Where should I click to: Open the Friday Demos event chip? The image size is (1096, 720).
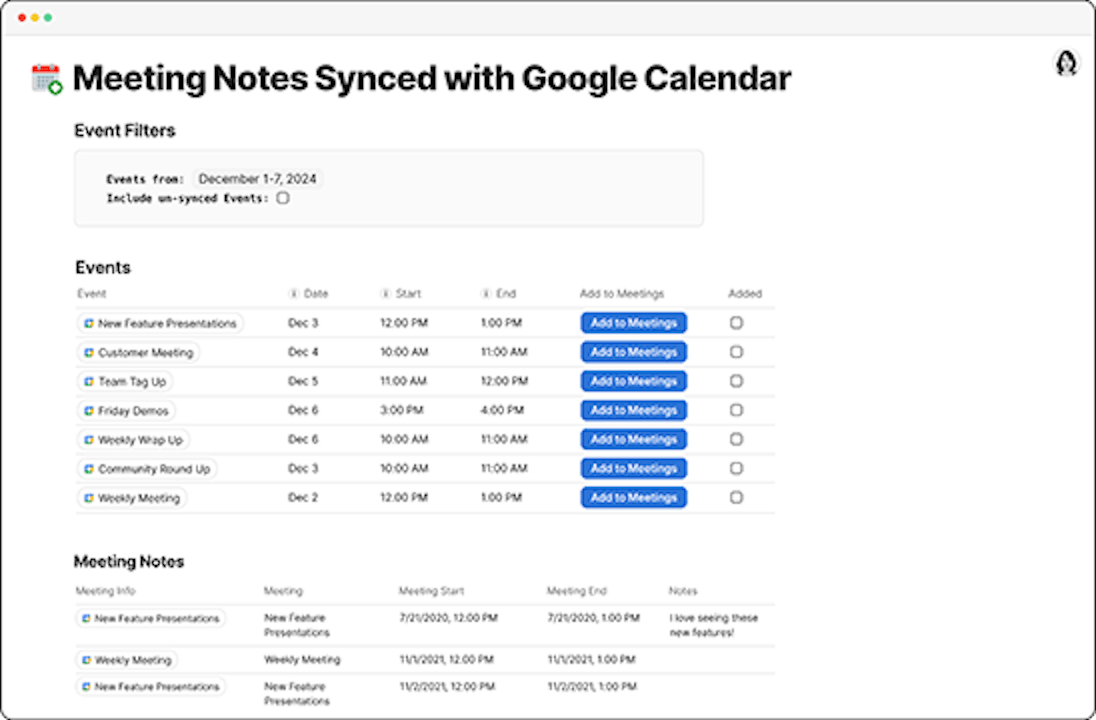coord(126,411)
